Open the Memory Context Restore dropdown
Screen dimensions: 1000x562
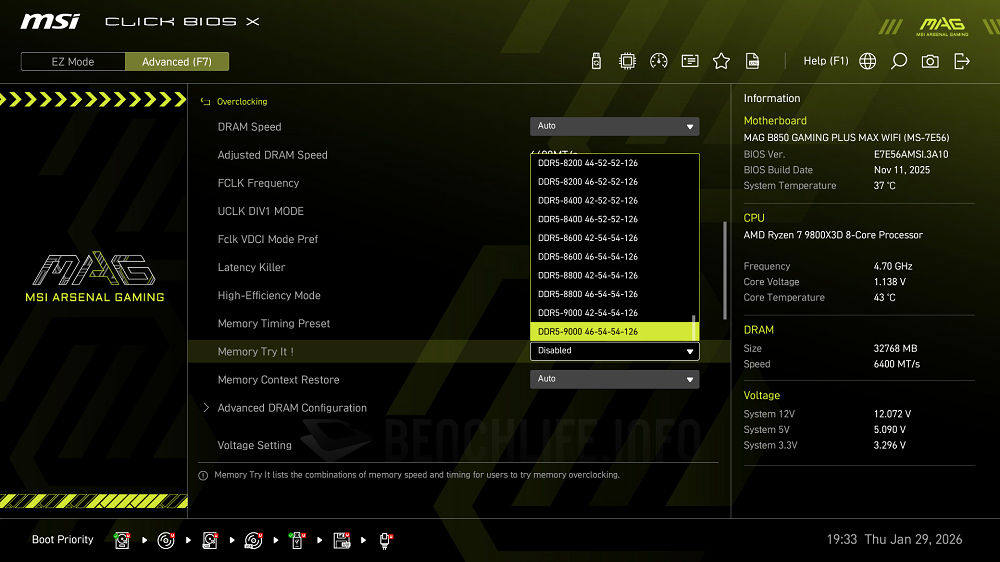615,379
